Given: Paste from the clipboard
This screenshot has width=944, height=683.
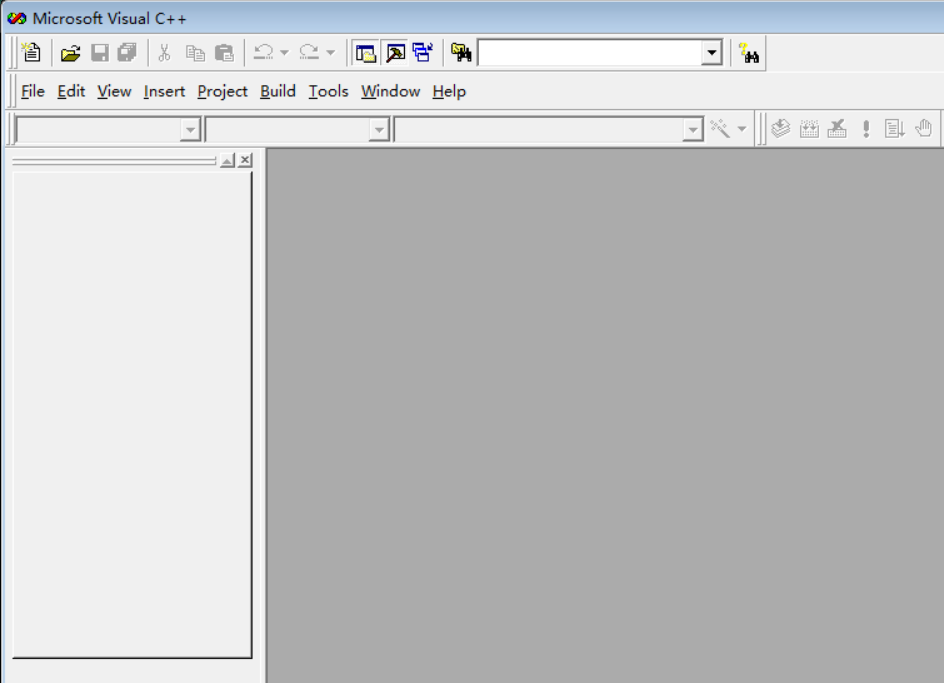Looking at the screenshot, I should [x=225, y=52].
